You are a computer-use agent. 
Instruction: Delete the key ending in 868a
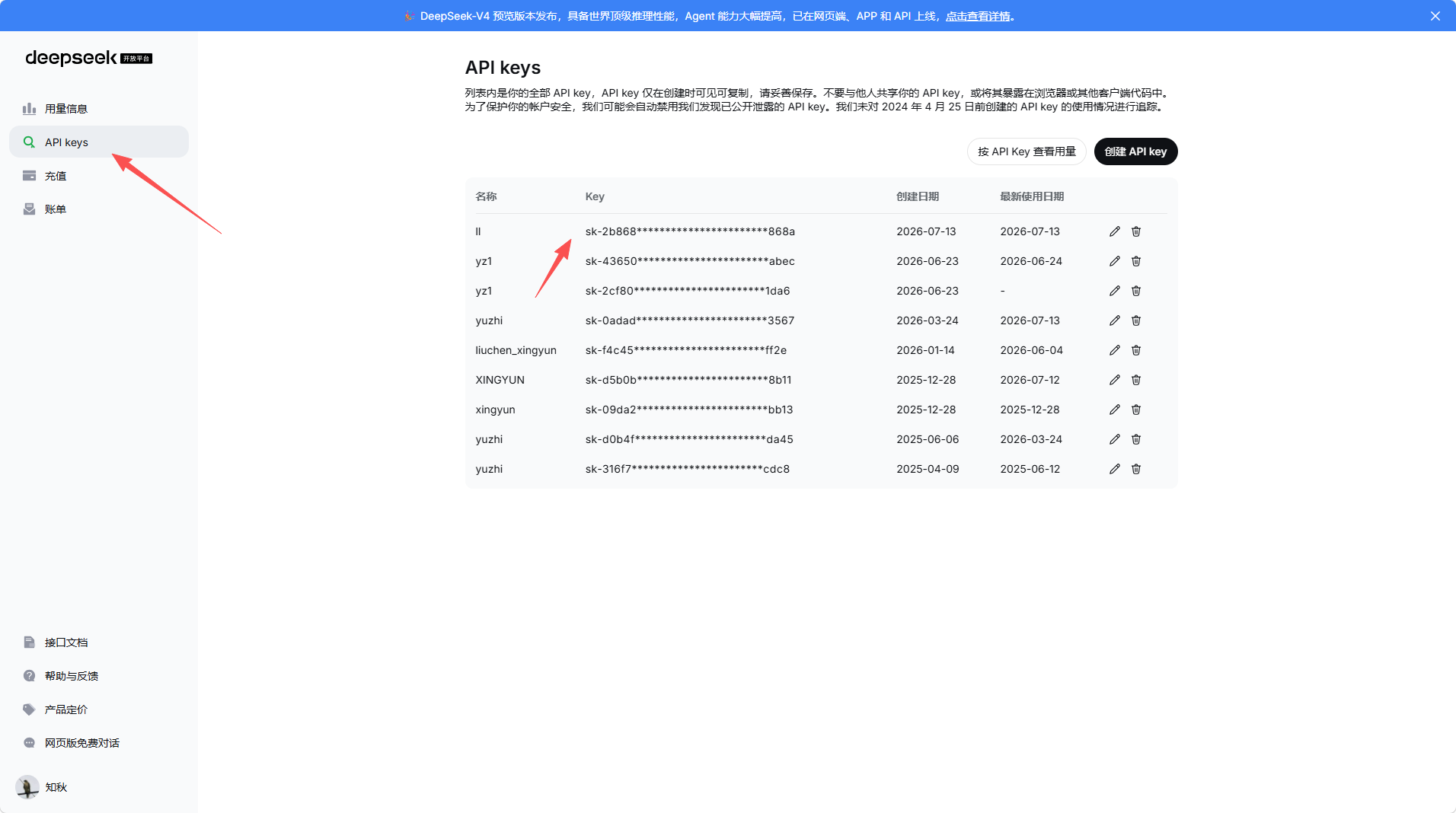[x=1136, y=231]
